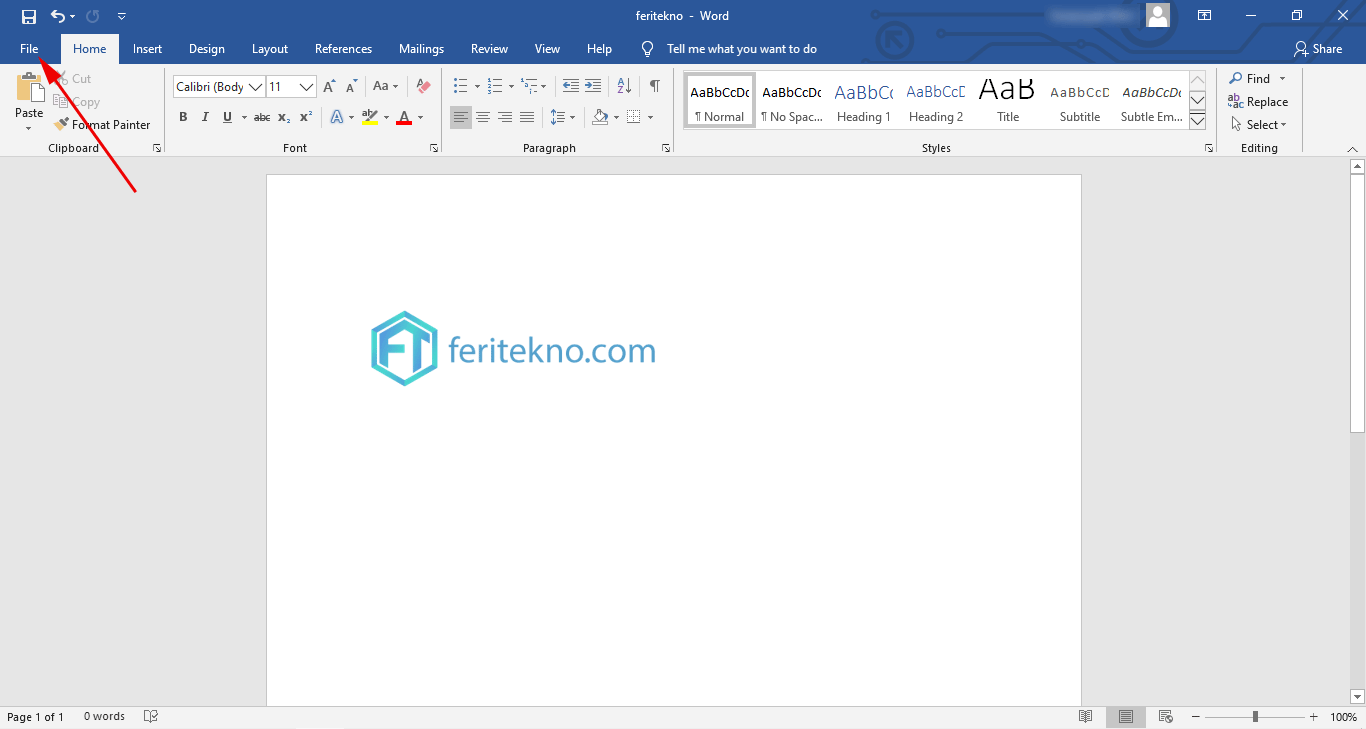Viewport: 1366px width, 729px height.
Task: Open the View tab
Action: tap(547, 49)
